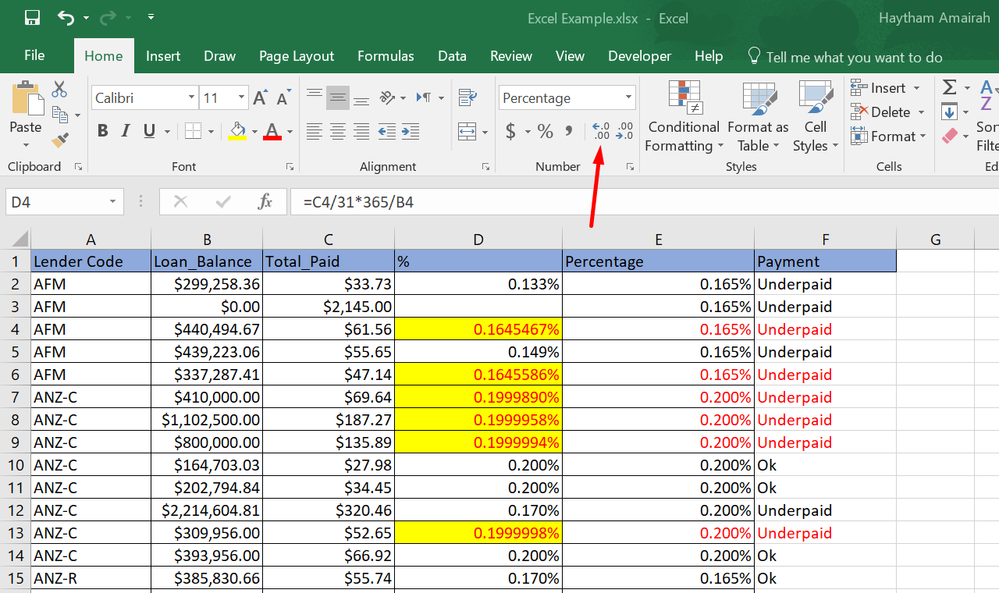The width and height of the screenshot is (999, 593).
Task: Open the Font dialog box launcher
Action: tap(289, 167)
